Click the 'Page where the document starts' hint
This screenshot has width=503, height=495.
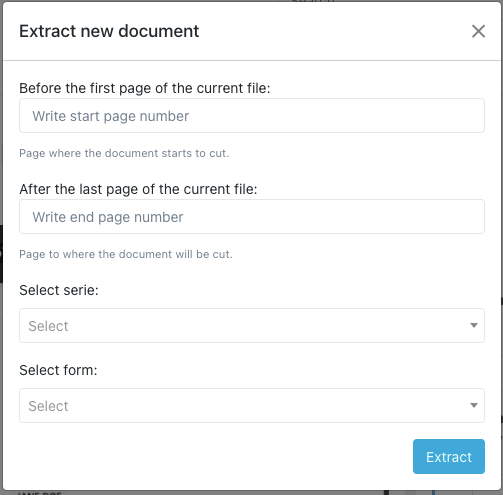pyautogui.click(x=124, y=153)
